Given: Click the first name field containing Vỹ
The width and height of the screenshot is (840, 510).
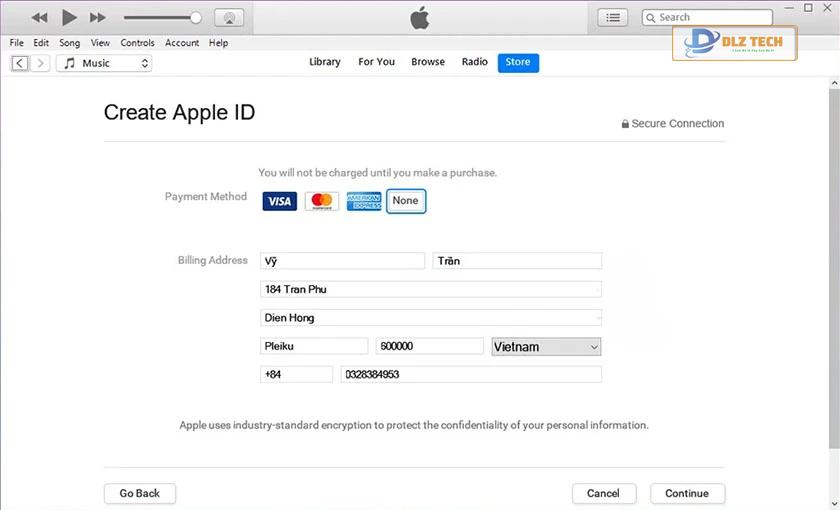Looking at the screenshot, I should pyautogui.click(x=342, y=261).
